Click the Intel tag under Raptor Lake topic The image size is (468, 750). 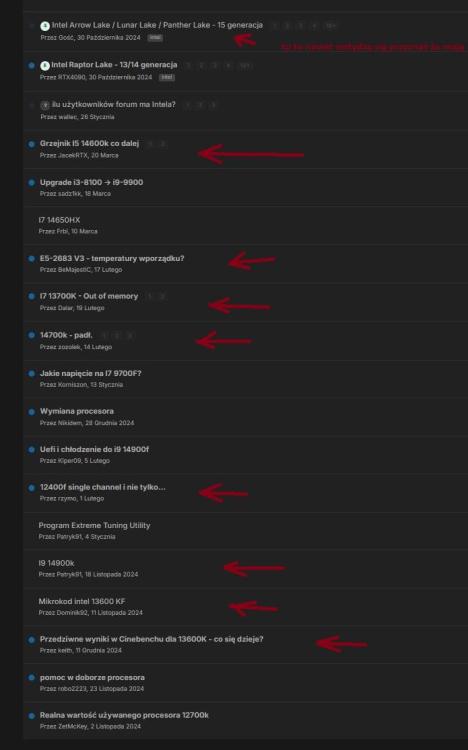[167, 77]
